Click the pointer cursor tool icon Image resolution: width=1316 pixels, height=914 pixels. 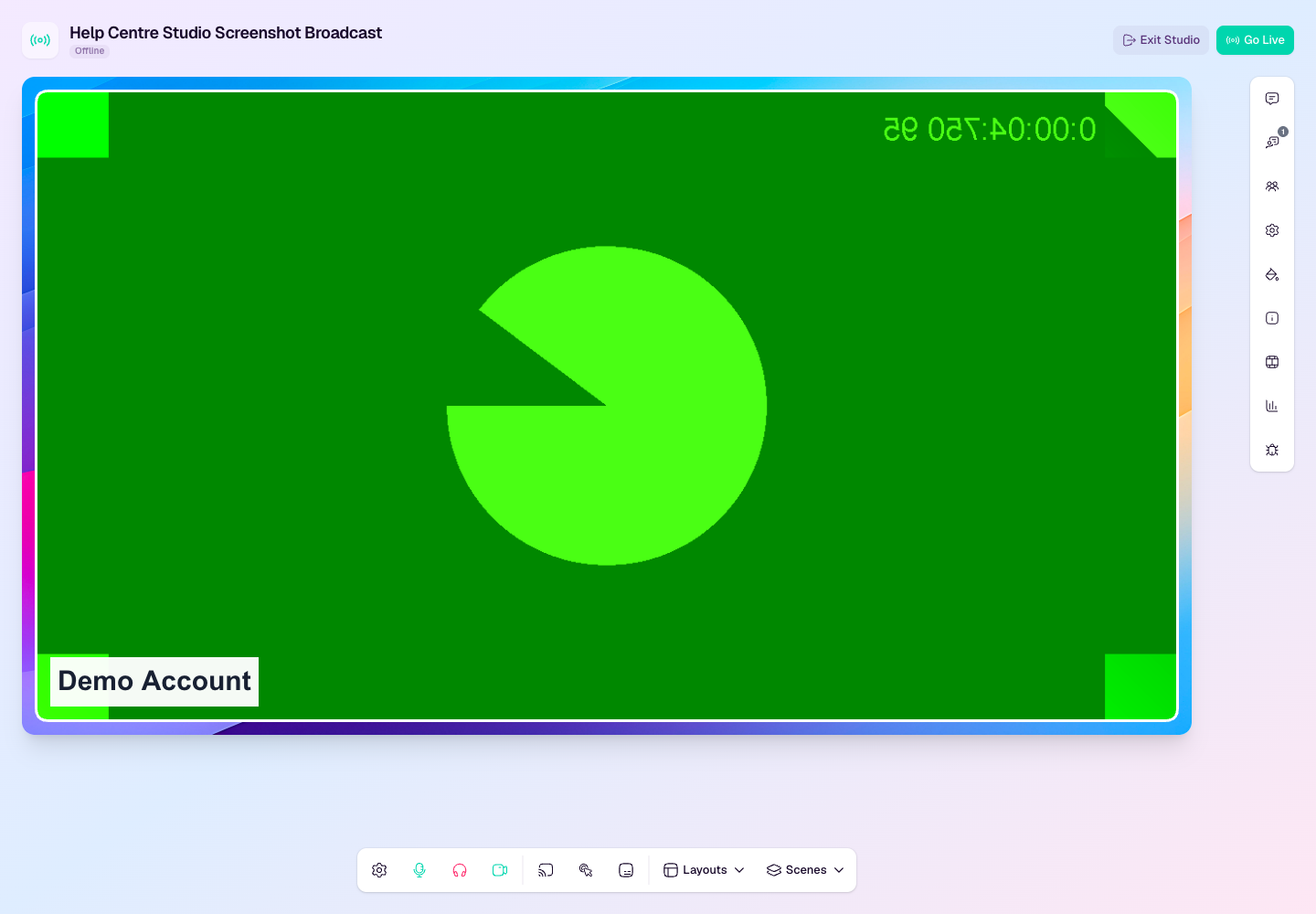[x=586, y=870]
